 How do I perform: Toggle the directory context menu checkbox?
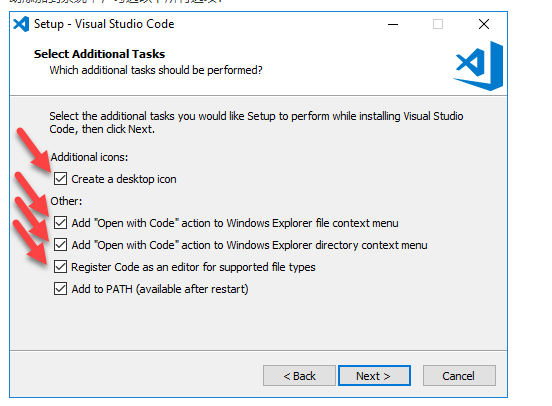(x=61, y=245)
